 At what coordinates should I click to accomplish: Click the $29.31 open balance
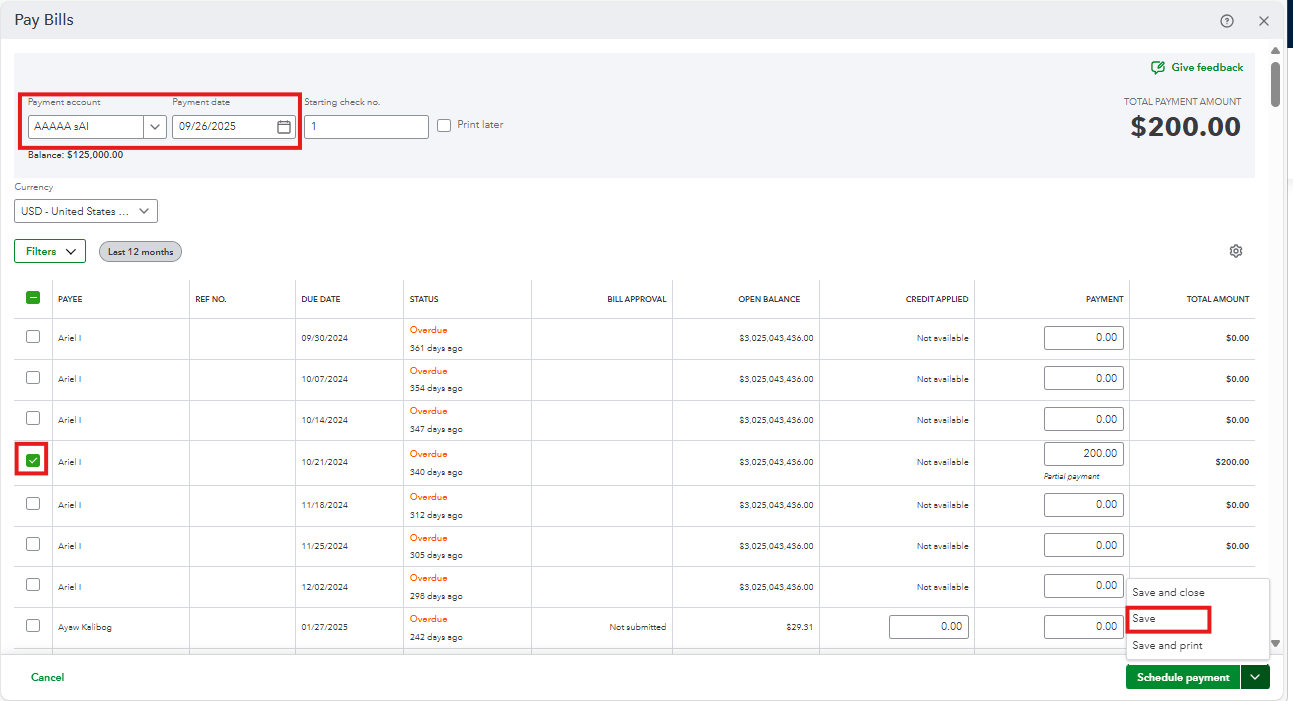coord(799,627)
